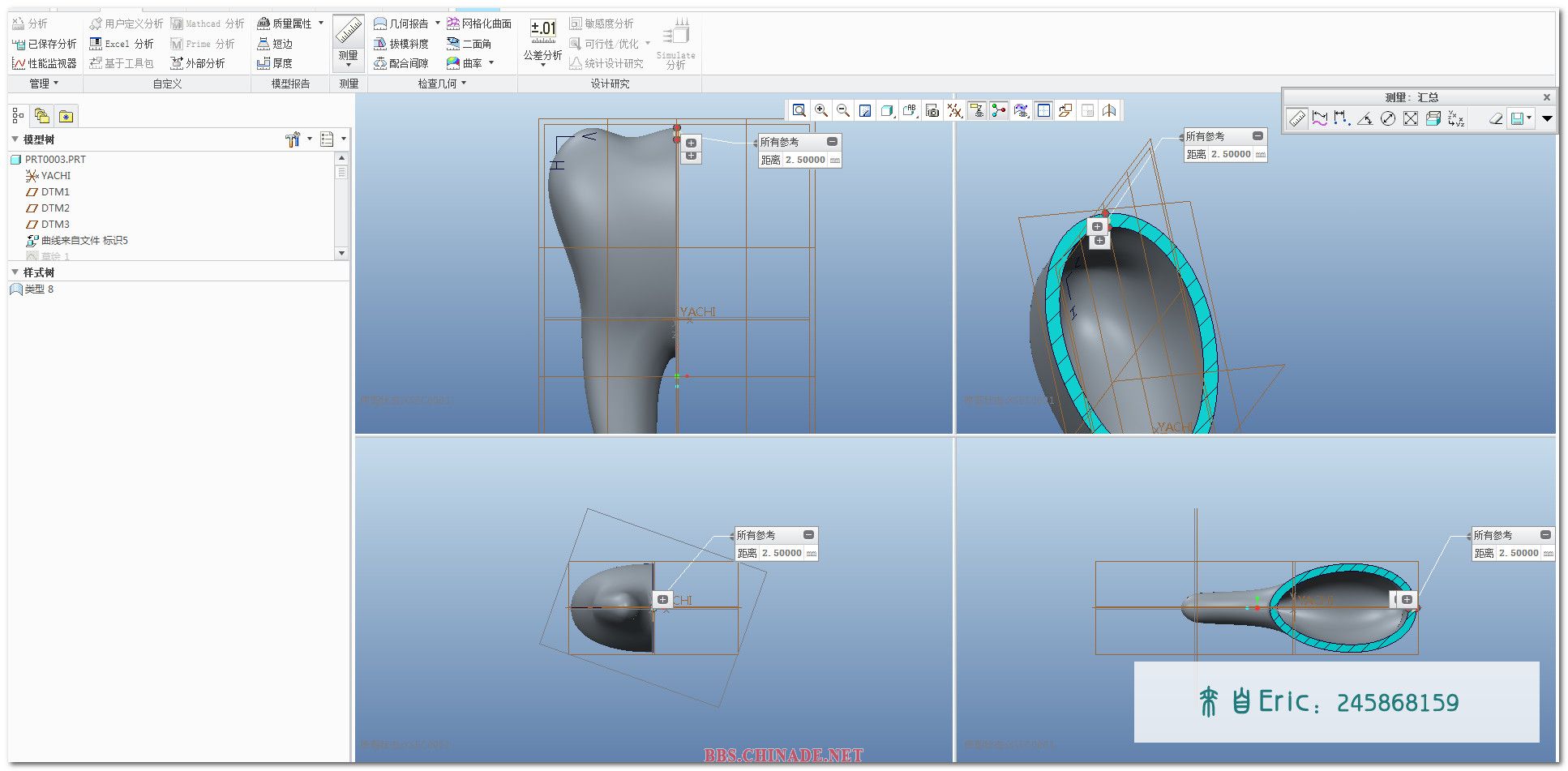Select the DTM2 datum plane
This screenshot has height=771, width=1568.
point(55,208)
